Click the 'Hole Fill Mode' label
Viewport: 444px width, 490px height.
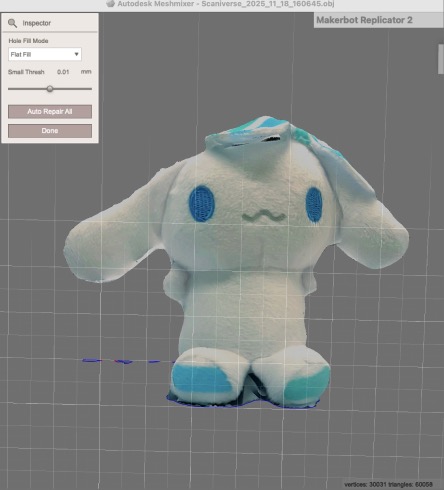pyautogui.click(x=28, y=41)
